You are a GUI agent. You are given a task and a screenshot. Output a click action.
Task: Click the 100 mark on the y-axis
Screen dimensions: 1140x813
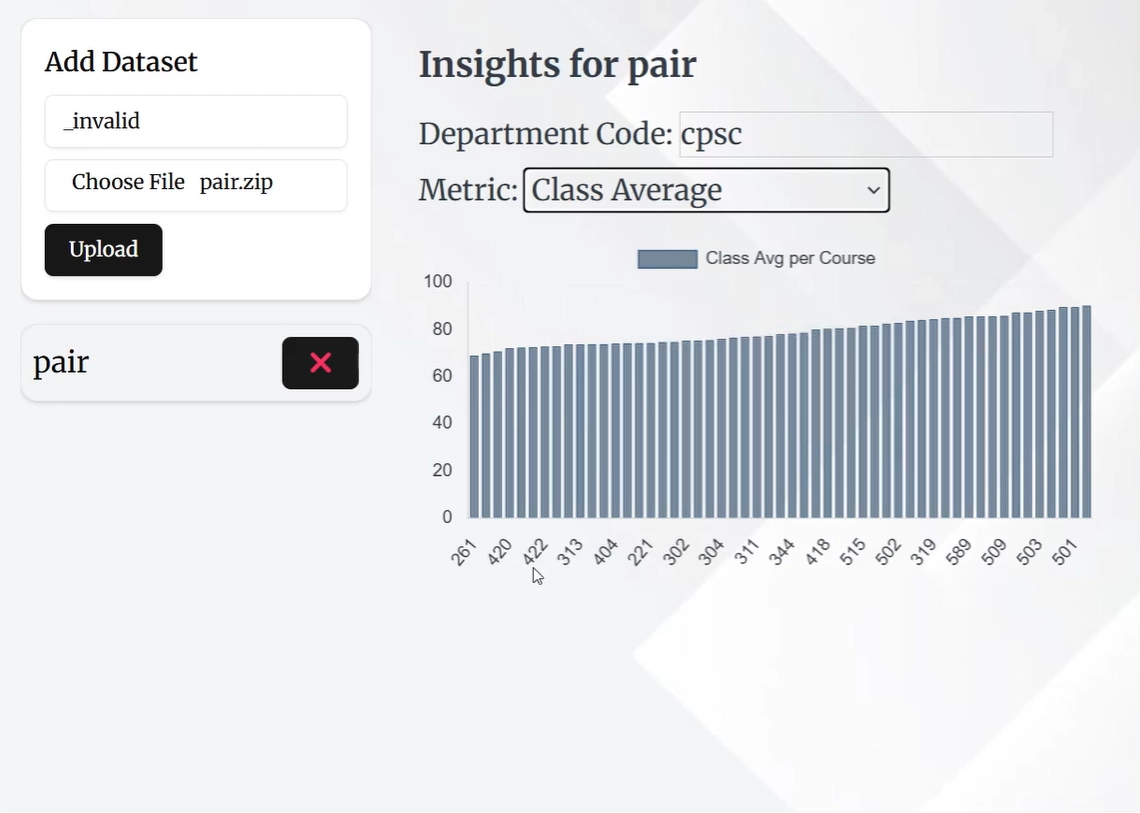pos(437,281)
